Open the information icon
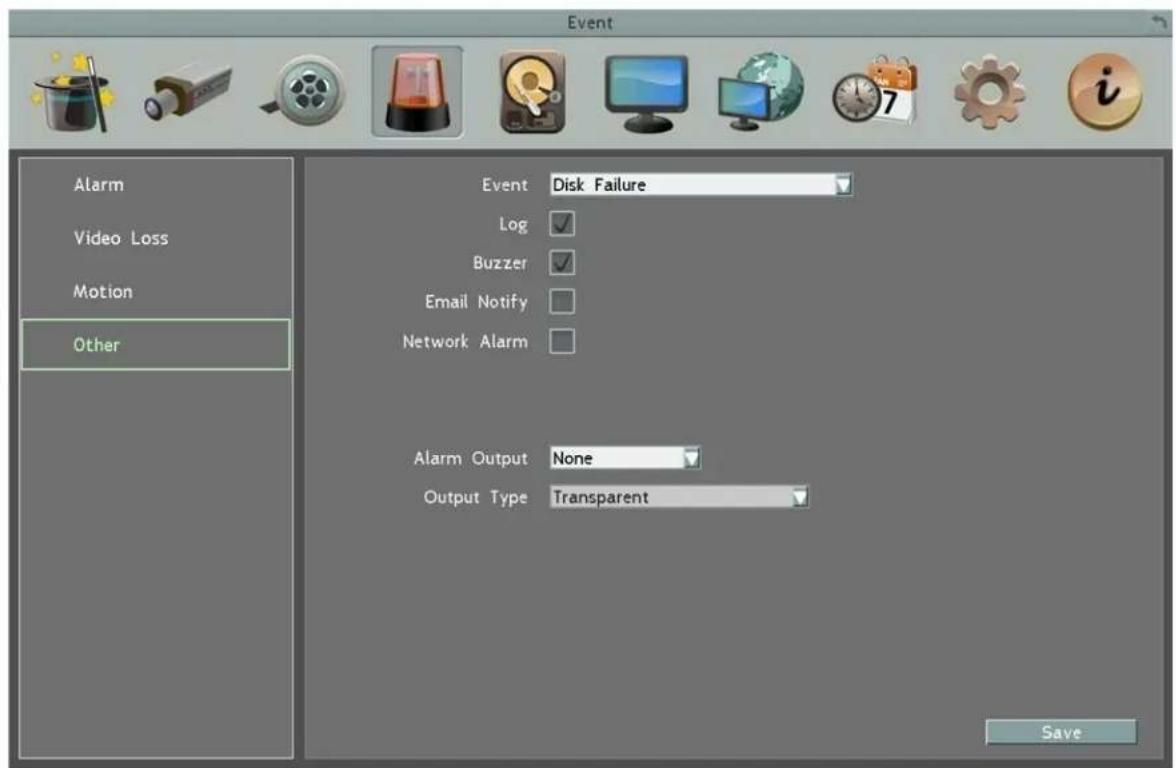 1105,92
